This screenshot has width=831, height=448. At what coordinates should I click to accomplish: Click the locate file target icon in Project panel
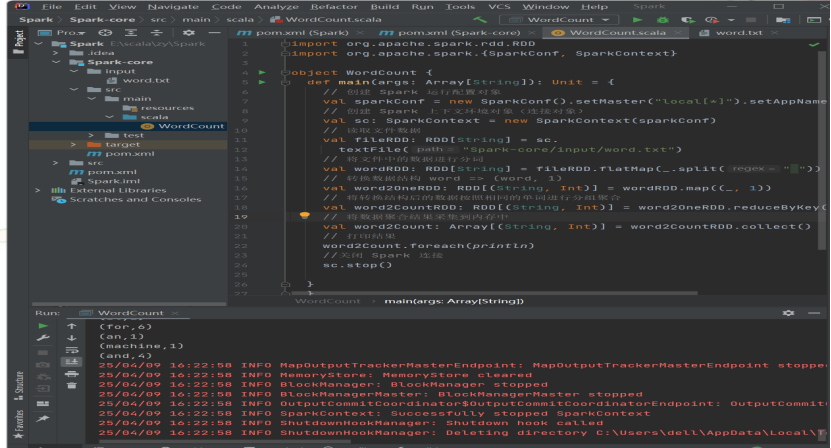[x=105, y=32]
